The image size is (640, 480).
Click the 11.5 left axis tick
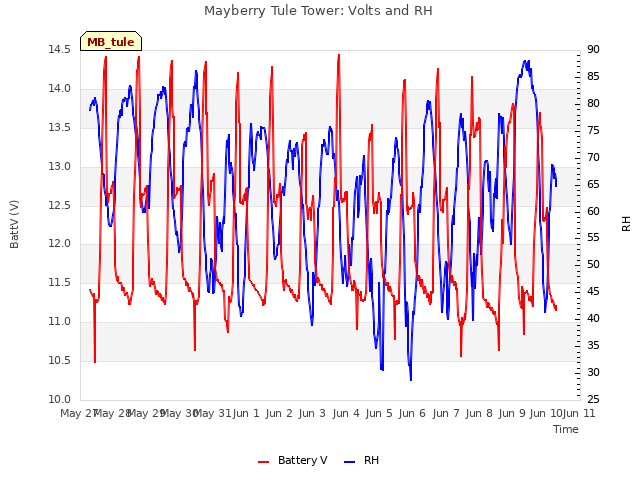(x=60, y=282)
